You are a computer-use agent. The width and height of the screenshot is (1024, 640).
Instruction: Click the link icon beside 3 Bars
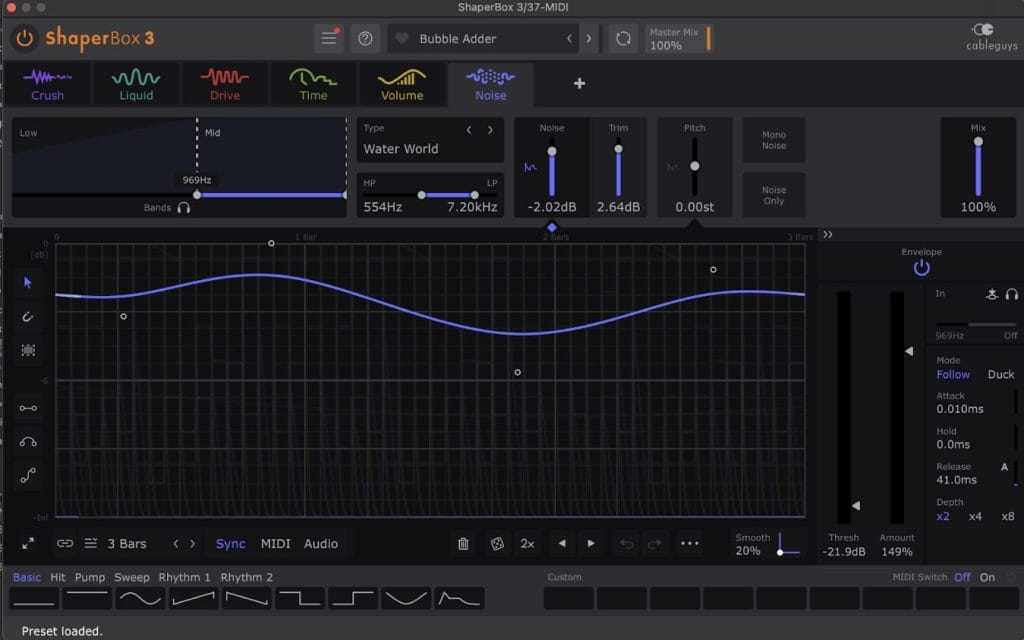tap(65, 543)
